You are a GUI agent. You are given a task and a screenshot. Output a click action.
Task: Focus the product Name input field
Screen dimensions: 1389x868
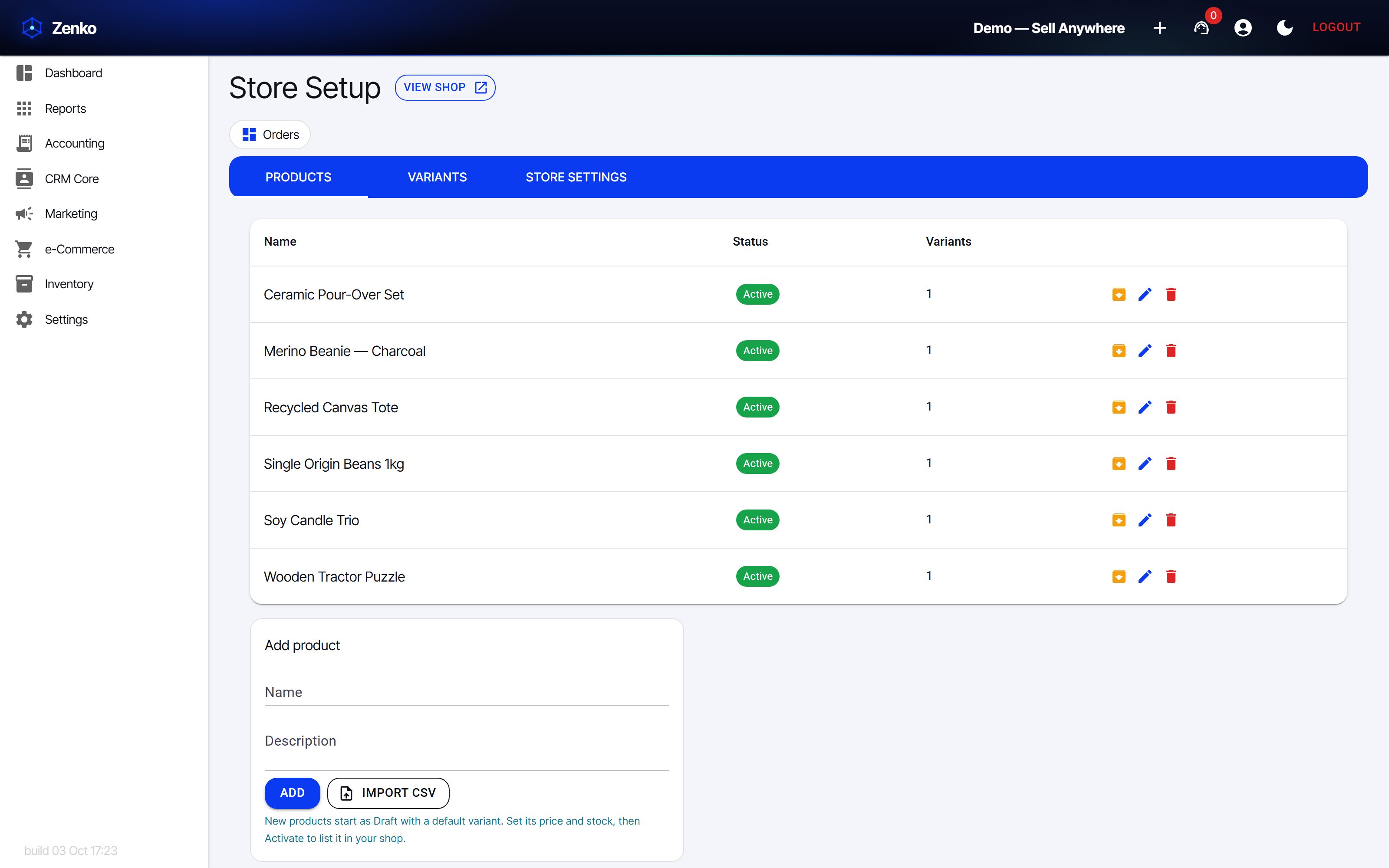[467, 692]
